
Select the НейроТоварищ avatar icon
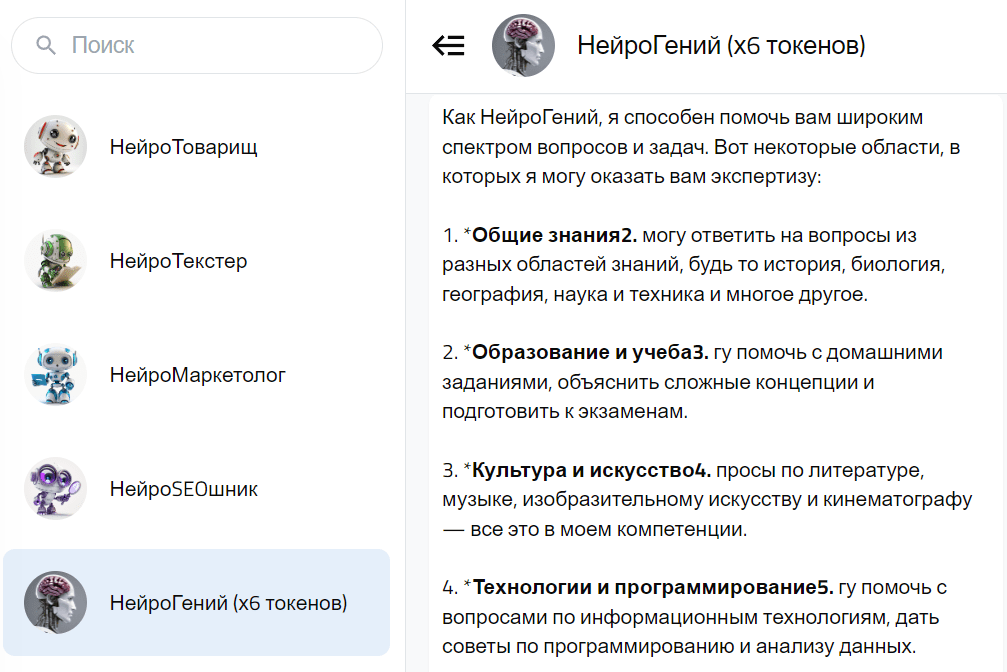tap(55, 146)
